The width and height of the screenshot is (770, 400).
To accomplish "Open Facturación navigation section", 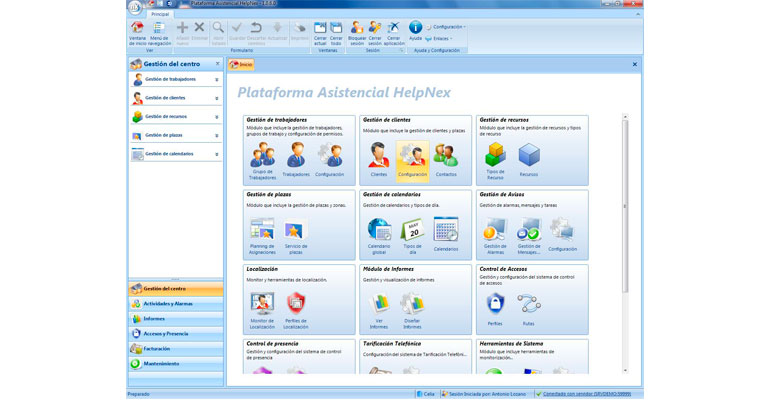I will (176, 348).
